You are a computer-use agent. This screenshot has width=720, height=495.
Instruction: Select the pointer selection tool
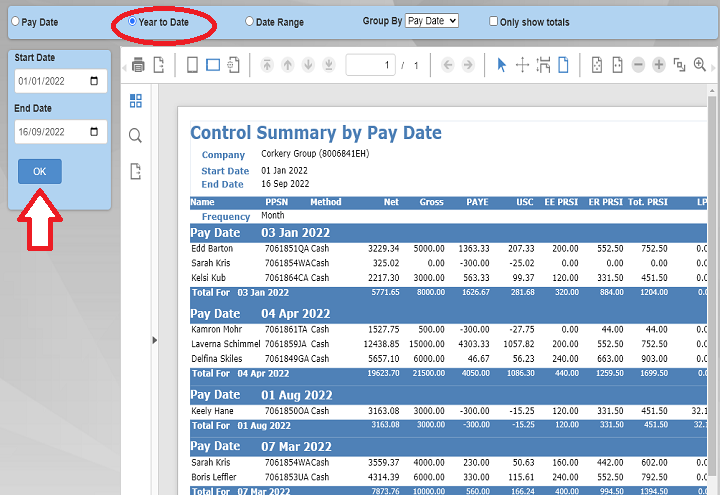tap(502, 65)
